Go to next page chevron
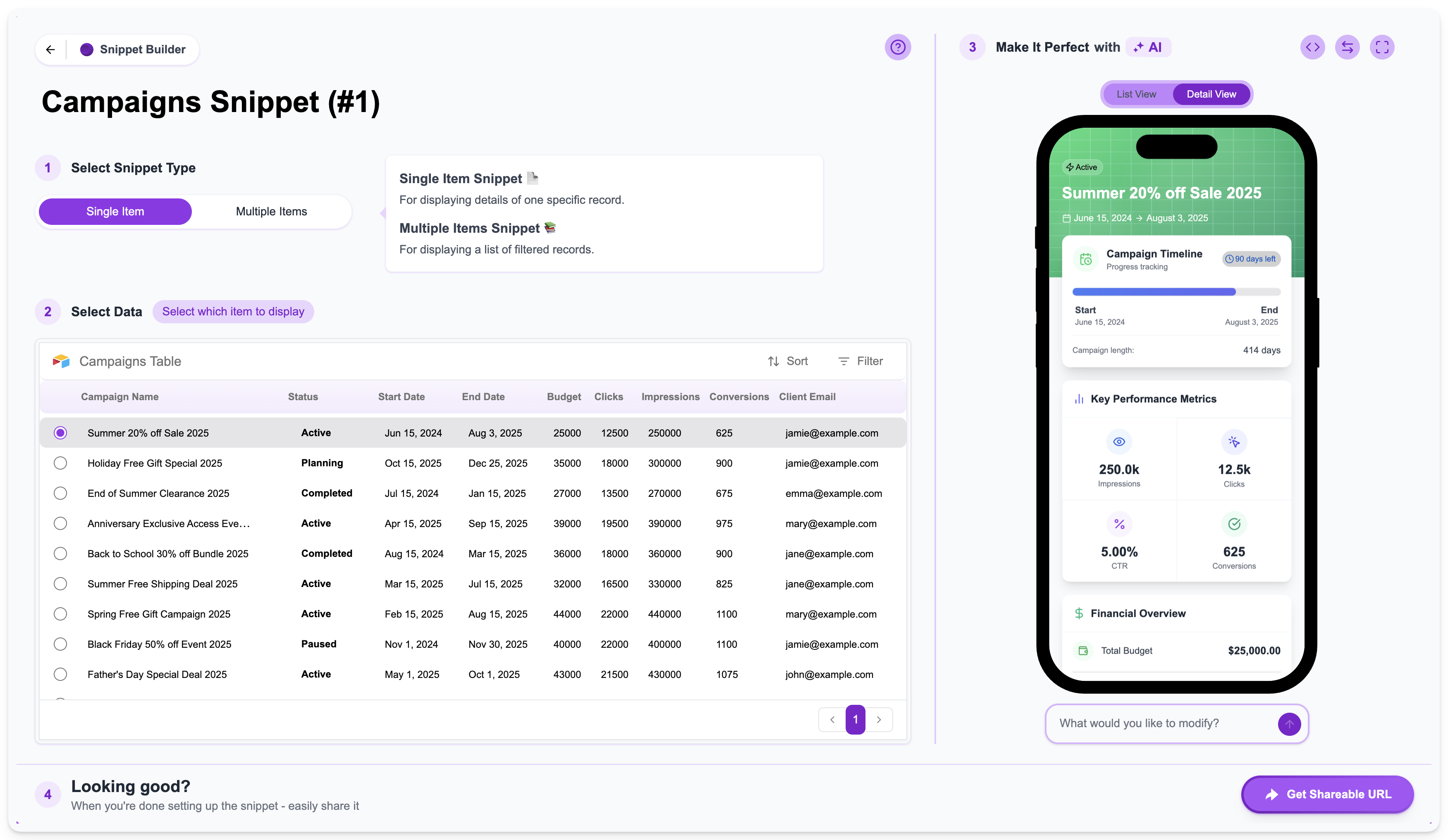This screenshot has height=840, width=1448. [879, 719]
